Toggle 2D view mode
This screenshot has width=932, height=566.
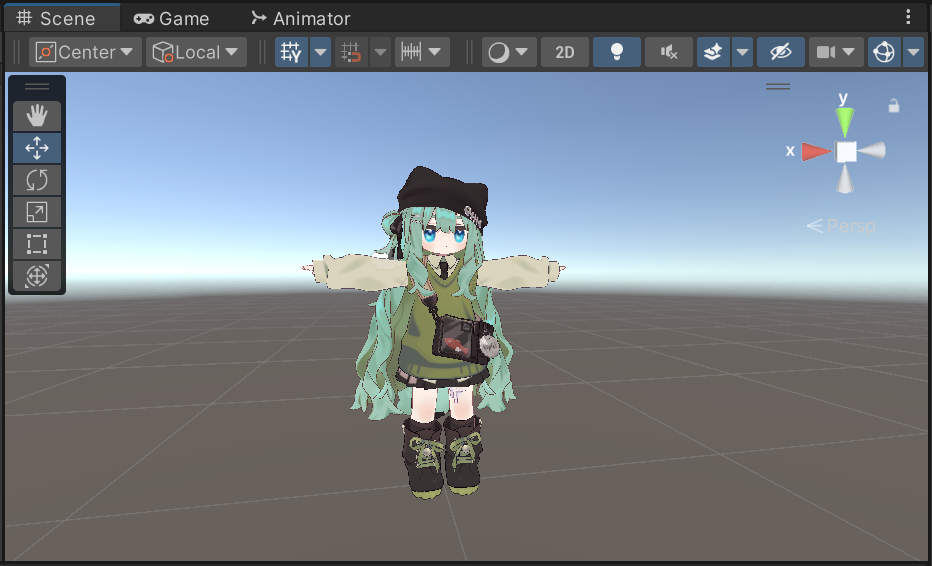click(565, 52)
